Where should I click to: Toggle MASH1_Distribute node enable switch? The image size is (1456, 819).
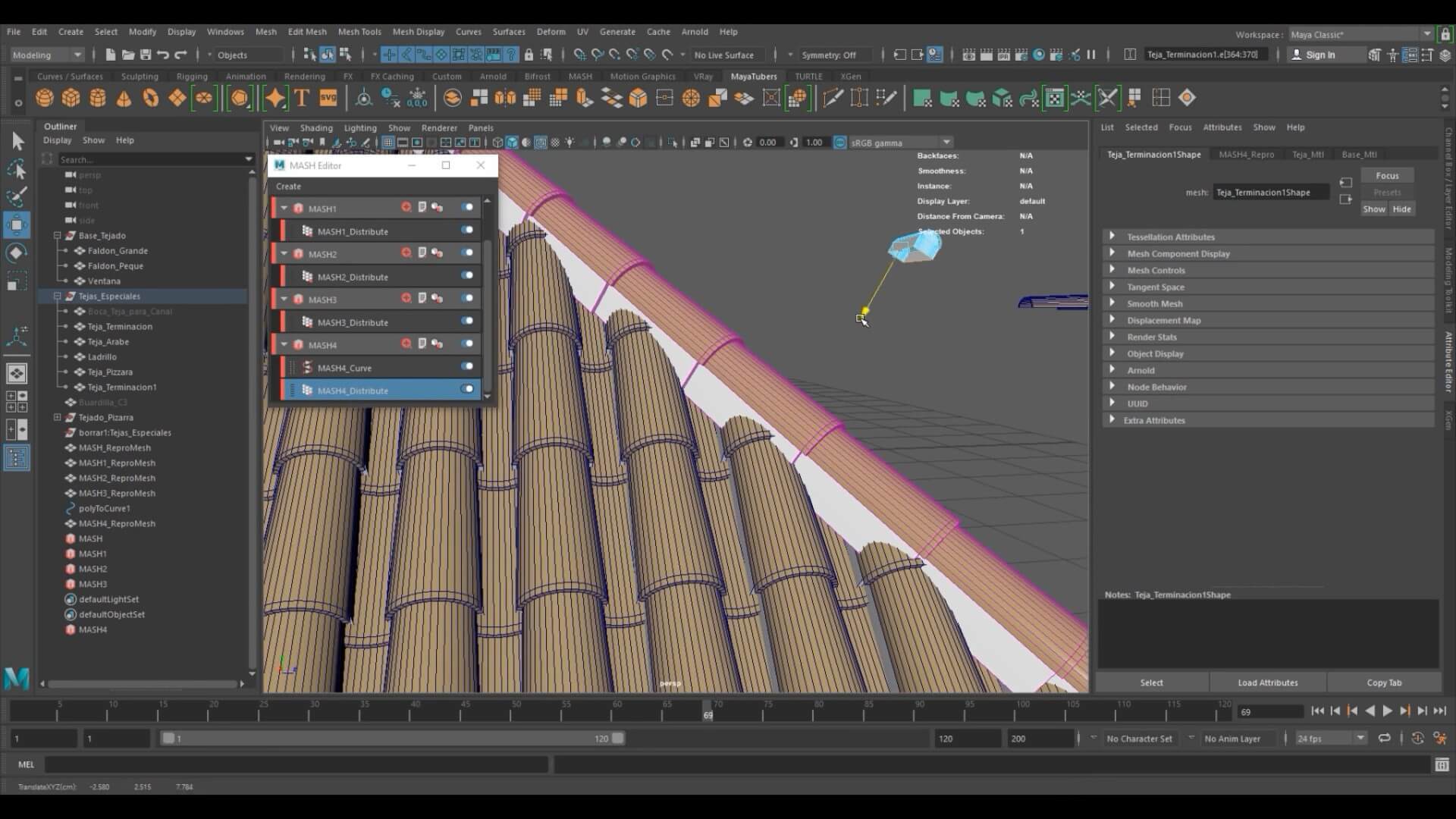pos(467,230)
